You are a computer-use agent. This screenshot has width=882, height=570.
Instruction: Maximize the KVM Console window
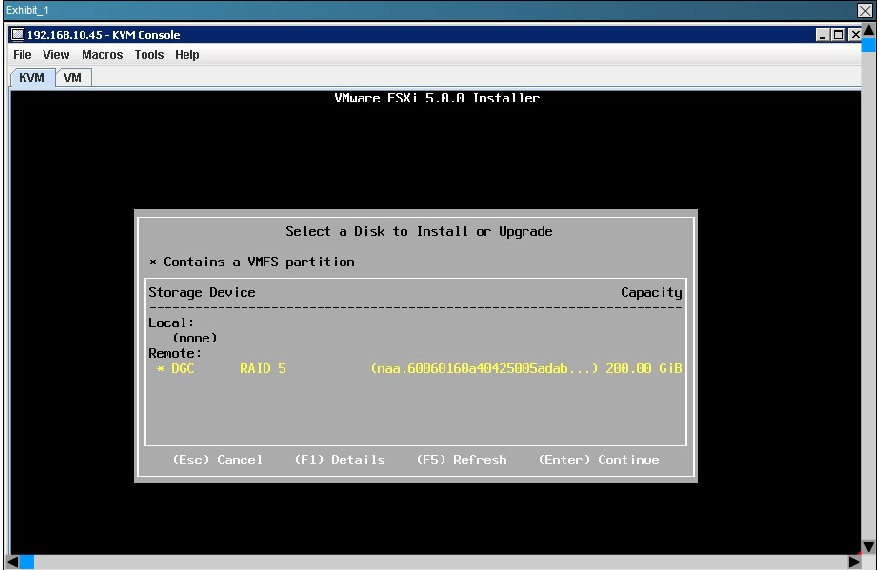838,35
